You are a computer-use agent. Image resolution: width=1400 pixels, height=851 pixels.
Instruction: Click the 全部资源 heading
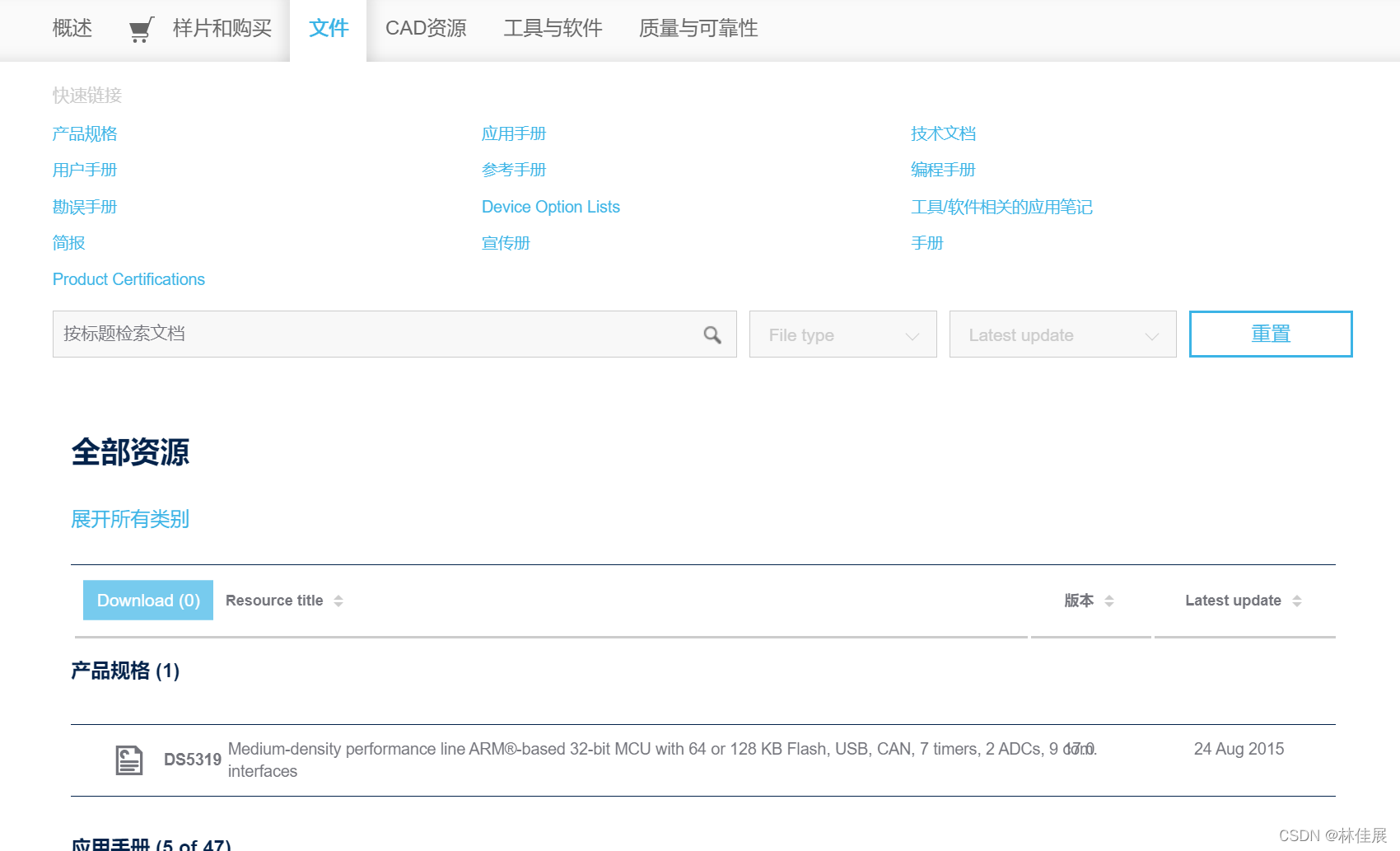pyautogui.click(x=130, y=452)
